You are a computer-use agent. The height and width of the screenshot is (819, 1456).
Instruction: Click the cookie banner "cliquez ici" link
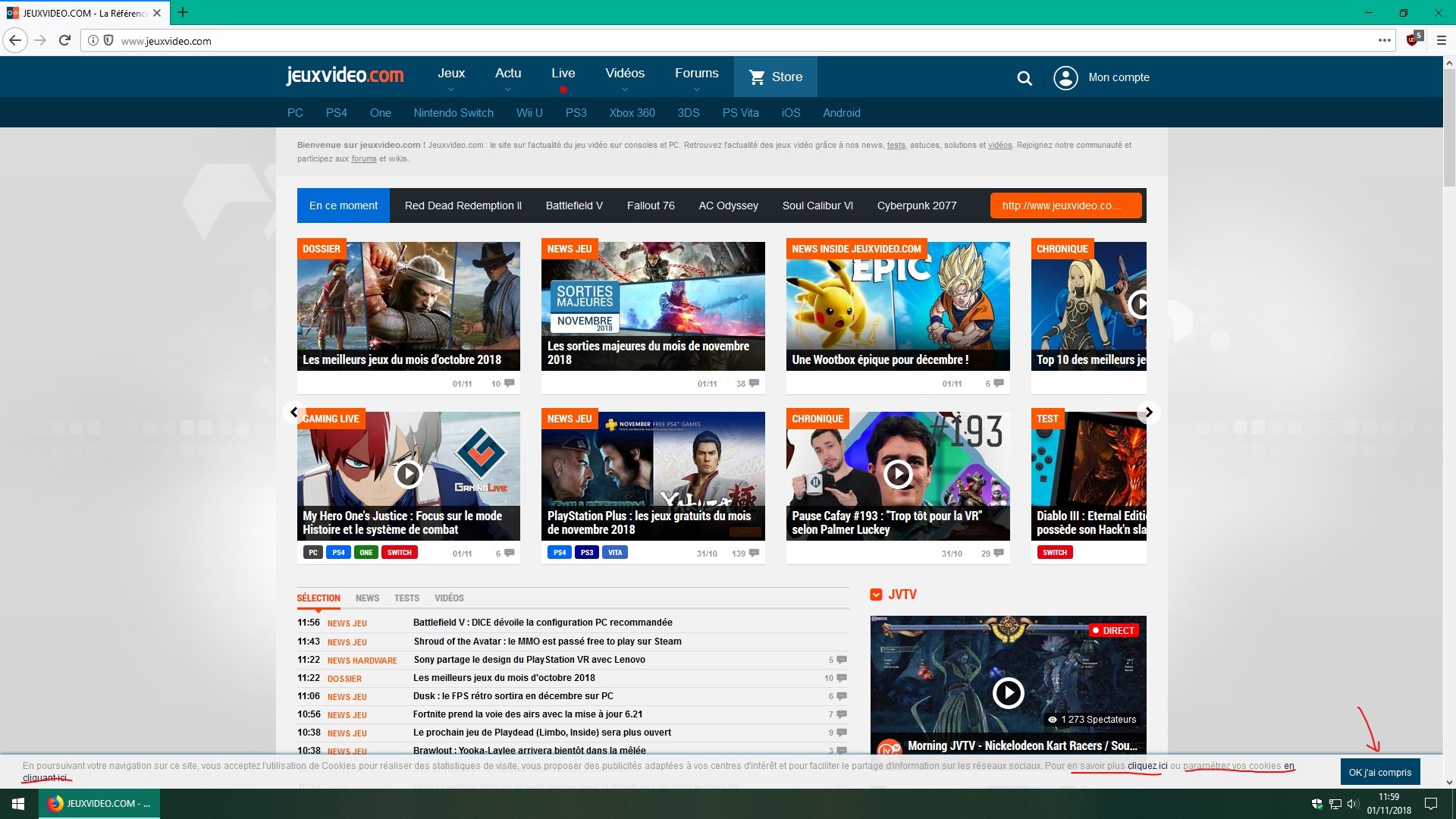[x=1147, y=766]
